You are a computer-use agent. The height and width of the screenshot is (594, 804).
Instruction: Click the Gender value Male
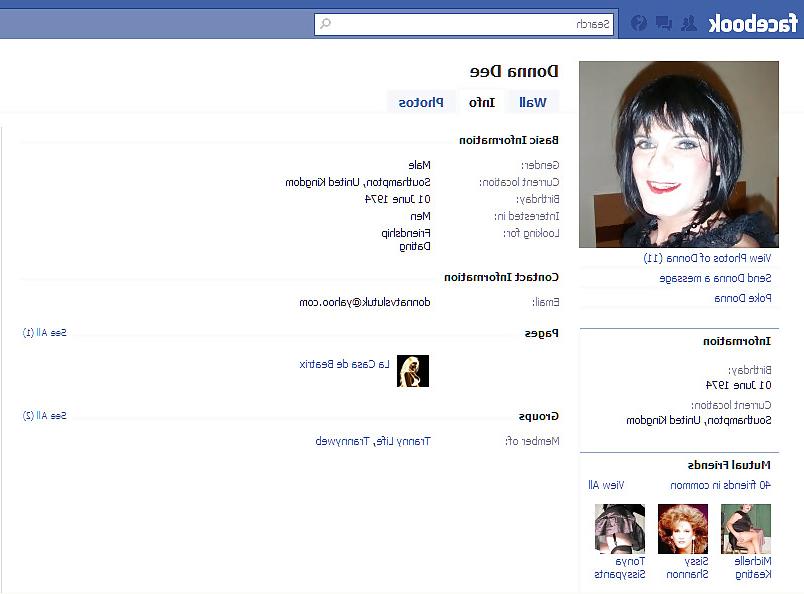tap(419, 165)
